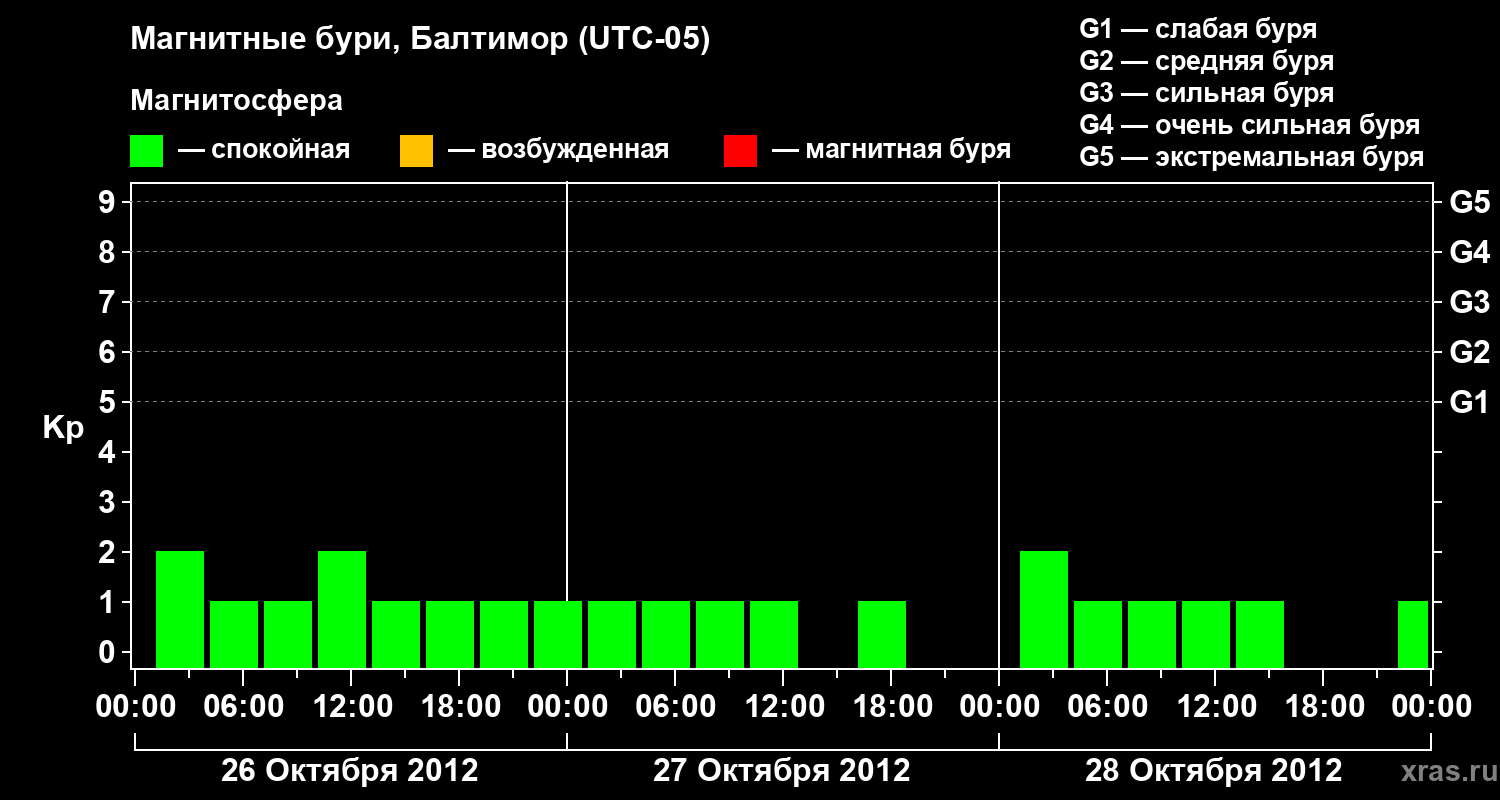
Task: Click the '26 Октября 2012' date label
Action: [x=350, y=771]
